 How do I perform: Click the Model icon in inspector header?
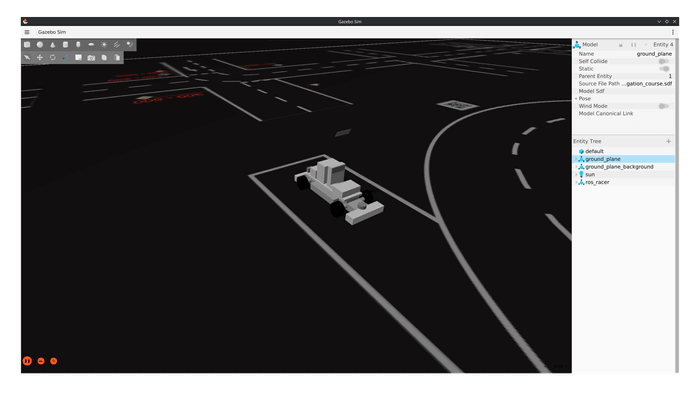click(x=577, y=45)
